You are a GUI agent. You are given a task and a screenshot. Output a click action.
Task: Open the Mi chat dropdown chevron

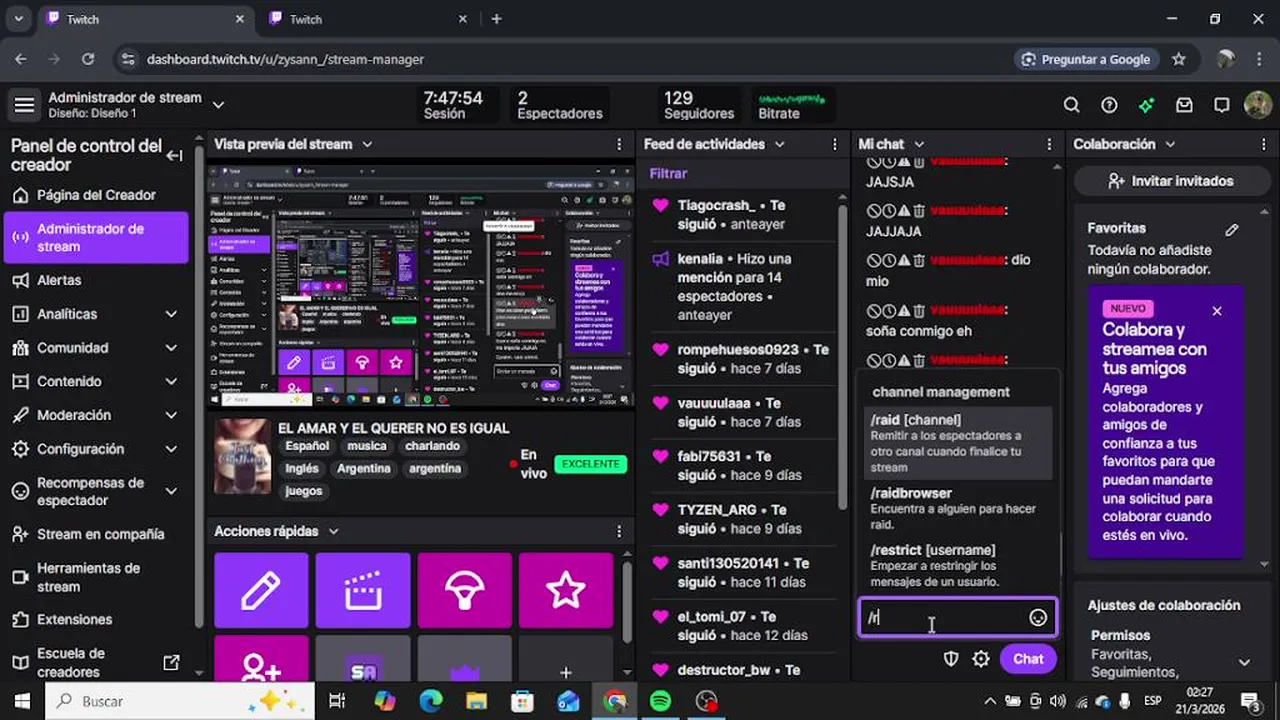click(x=919, y=144)
